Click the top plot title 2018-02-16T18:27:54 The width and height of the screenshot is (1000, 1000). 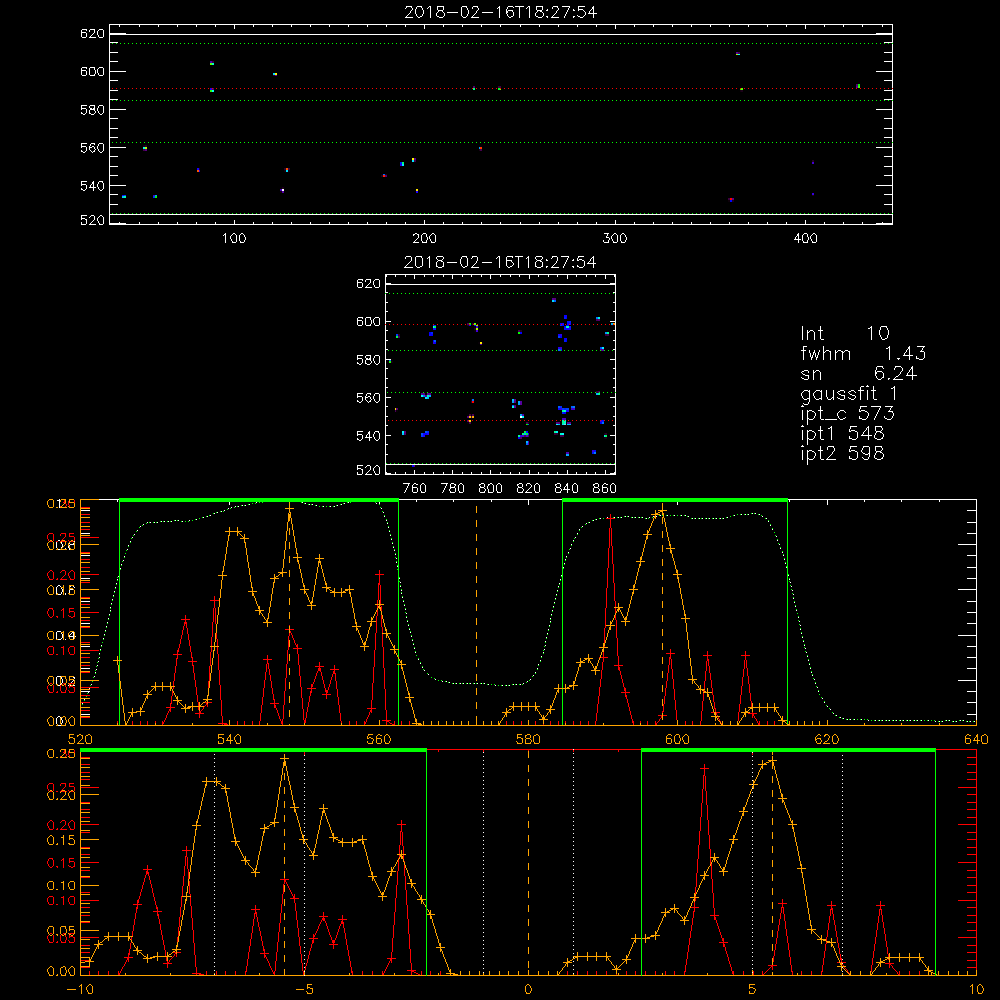(501, 12)
